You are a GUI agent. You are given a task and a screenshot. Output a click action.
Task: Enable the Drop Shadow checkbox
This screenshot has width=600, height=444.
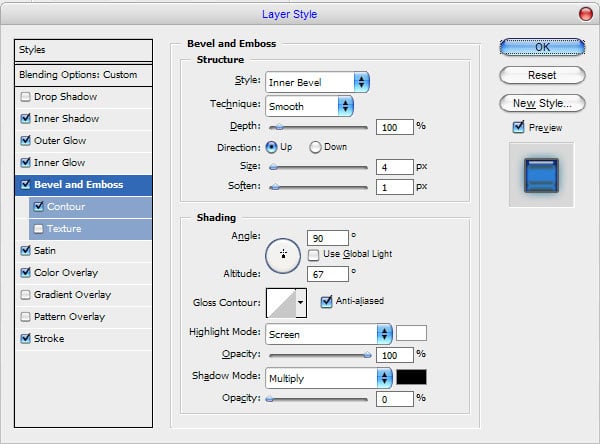pyautogui.click(x=25, y=97)
